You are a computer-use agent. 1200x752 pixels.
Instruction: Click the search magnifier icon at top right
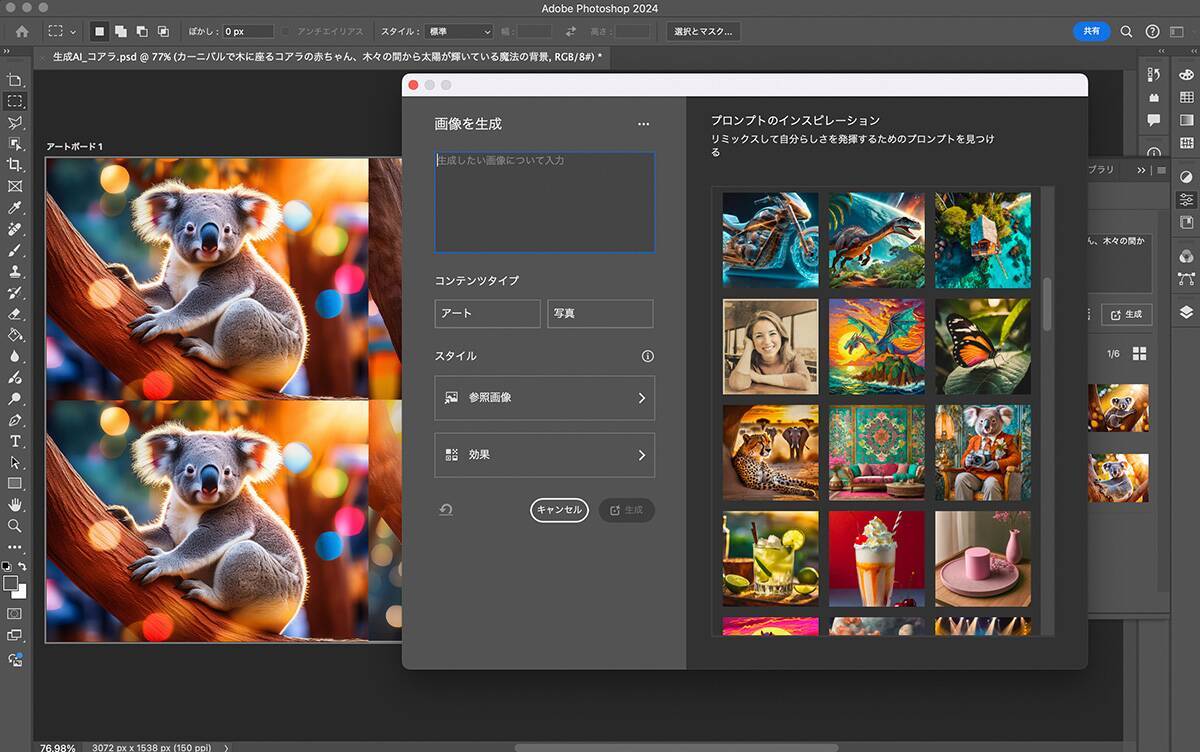pos(1127,32)
